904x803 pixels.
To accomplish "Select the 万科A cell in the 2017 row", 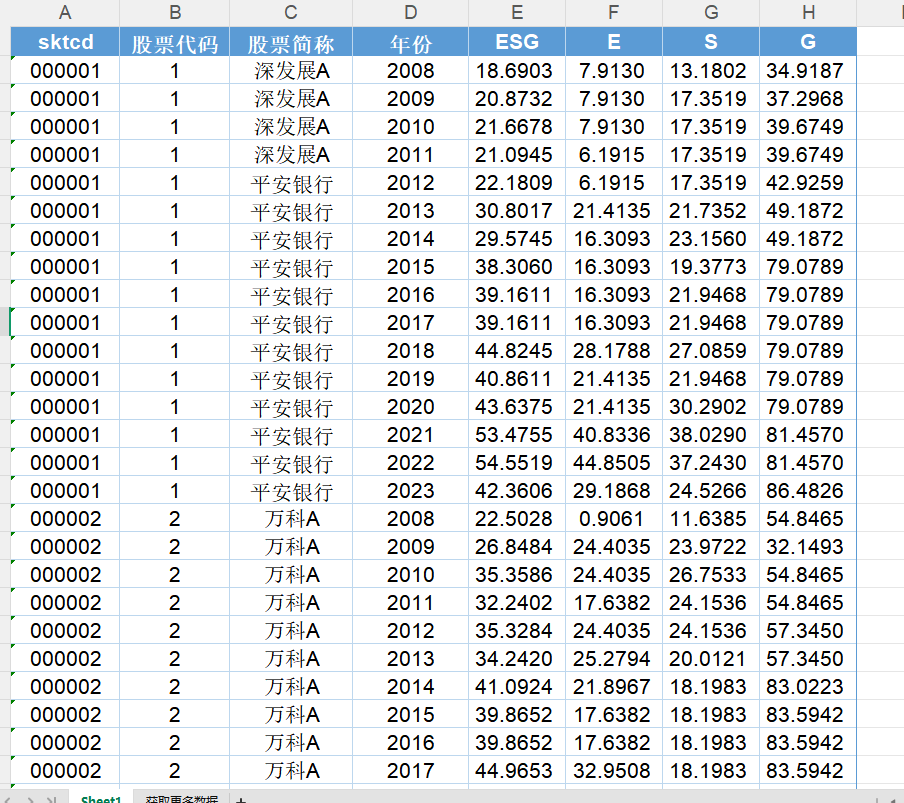I will pyautogui.click(x=291, y=770).
